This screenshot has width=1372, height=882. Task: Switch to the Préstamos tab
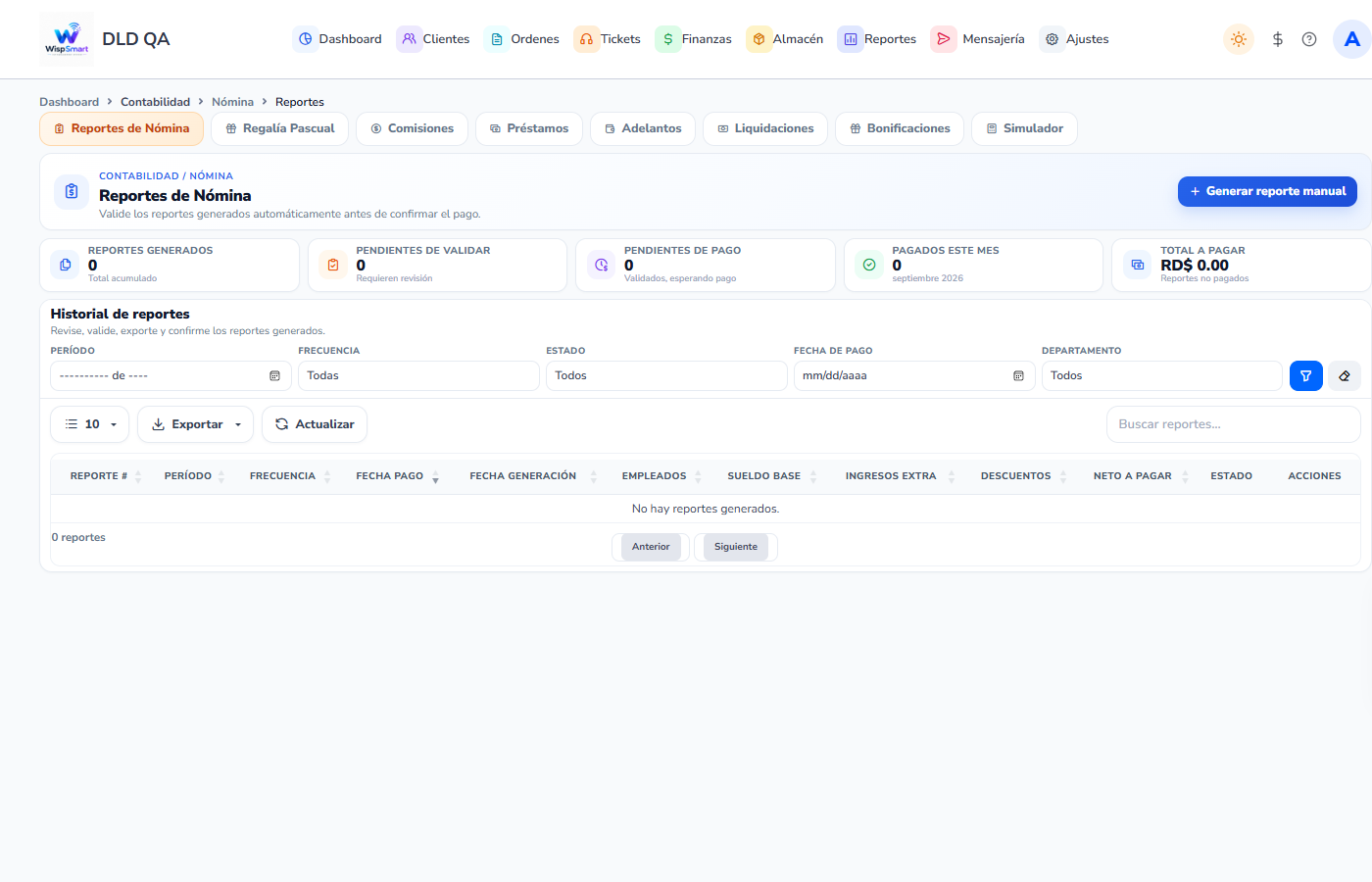pyautogui.click(x=529, y=128)
